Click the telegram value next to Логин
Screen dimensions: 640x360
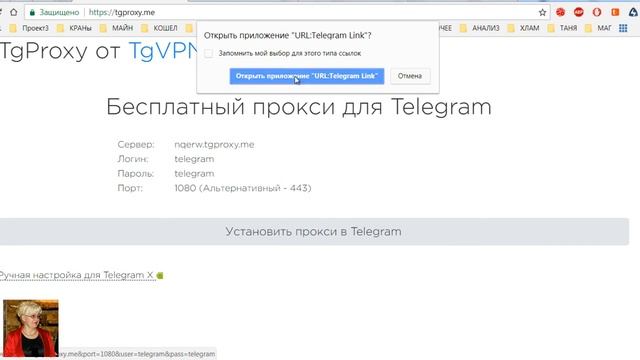pos(194,159)
